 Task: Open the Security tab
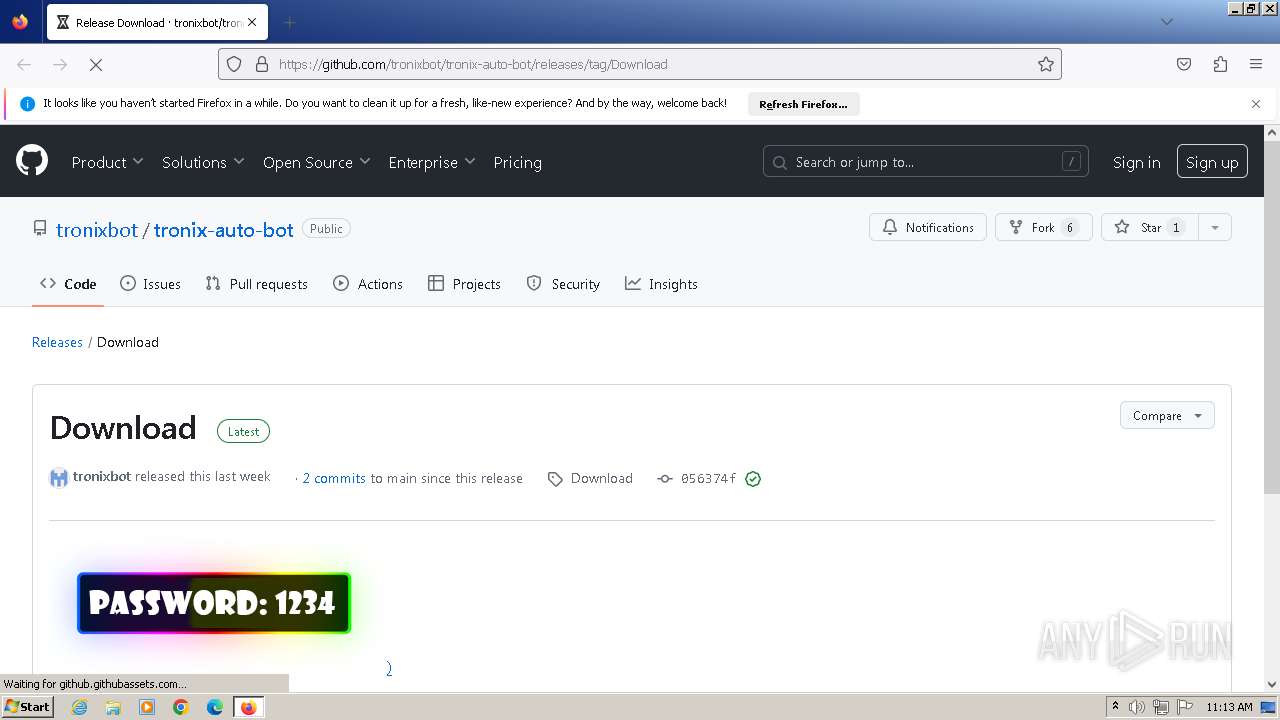[563, 284]
